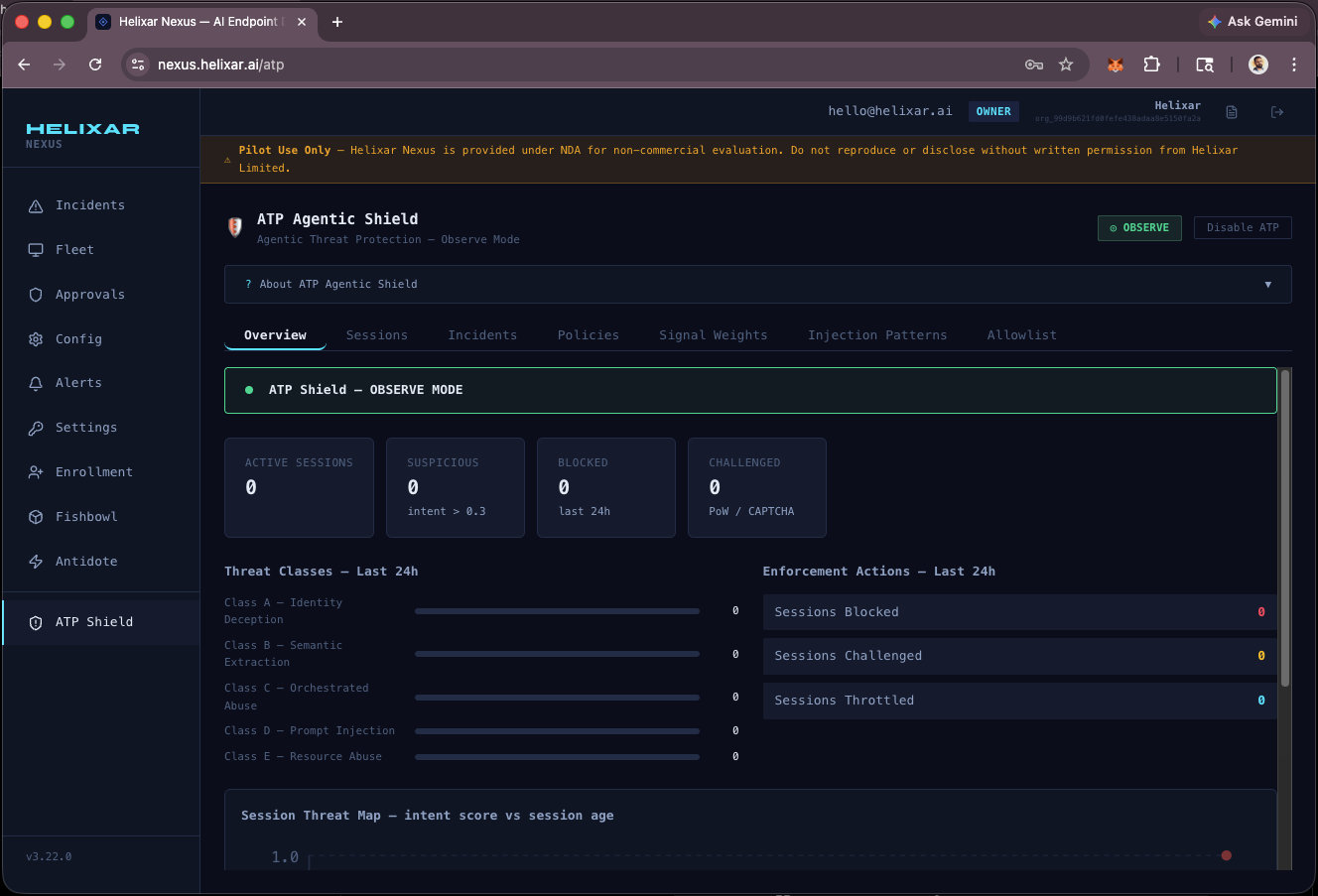Bookmark this page with the star icon
Image resolution: width=1318 pixels, height=896 pixels.
tap(1066, 64)
